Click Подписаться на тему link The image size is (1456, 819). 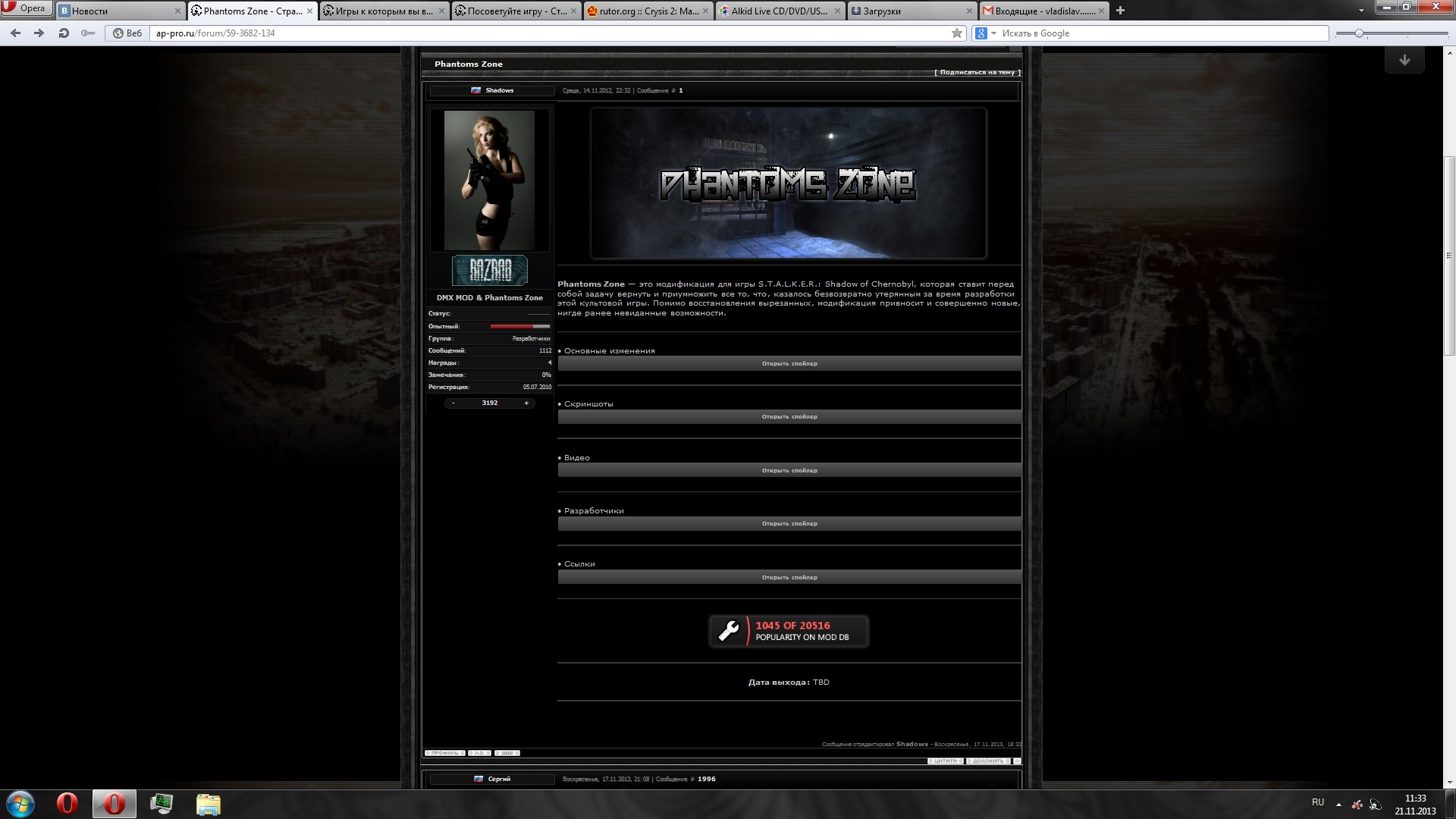pyautogui.click(x=977, y=72)
